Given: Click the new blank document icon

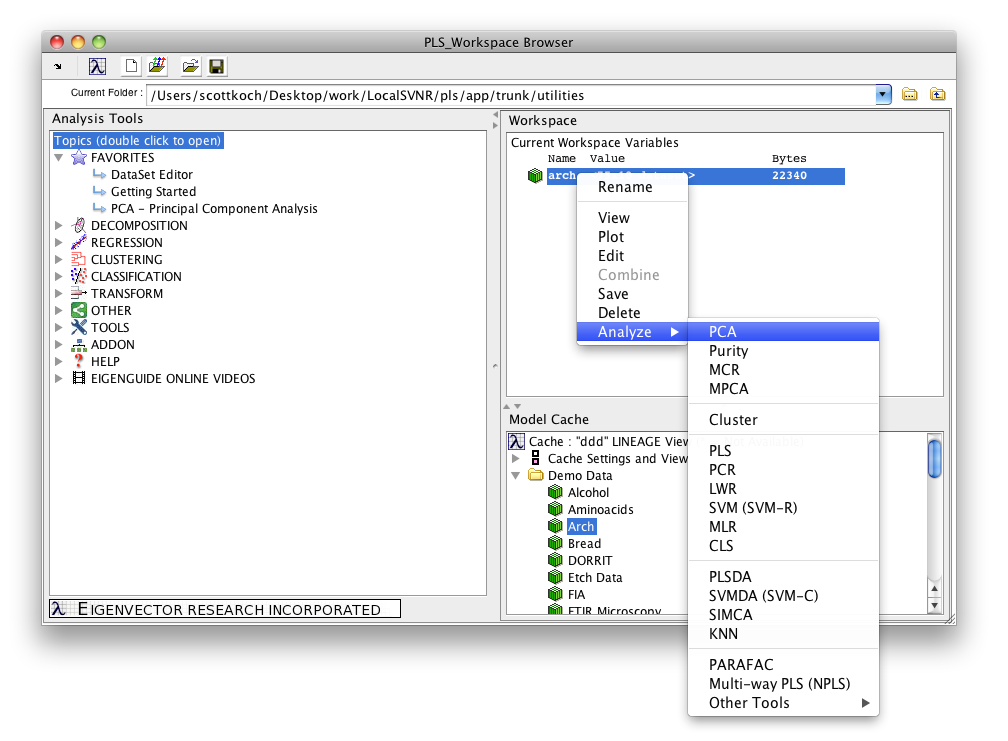Looking at the screenshot, I should click(x=130, y=67).
